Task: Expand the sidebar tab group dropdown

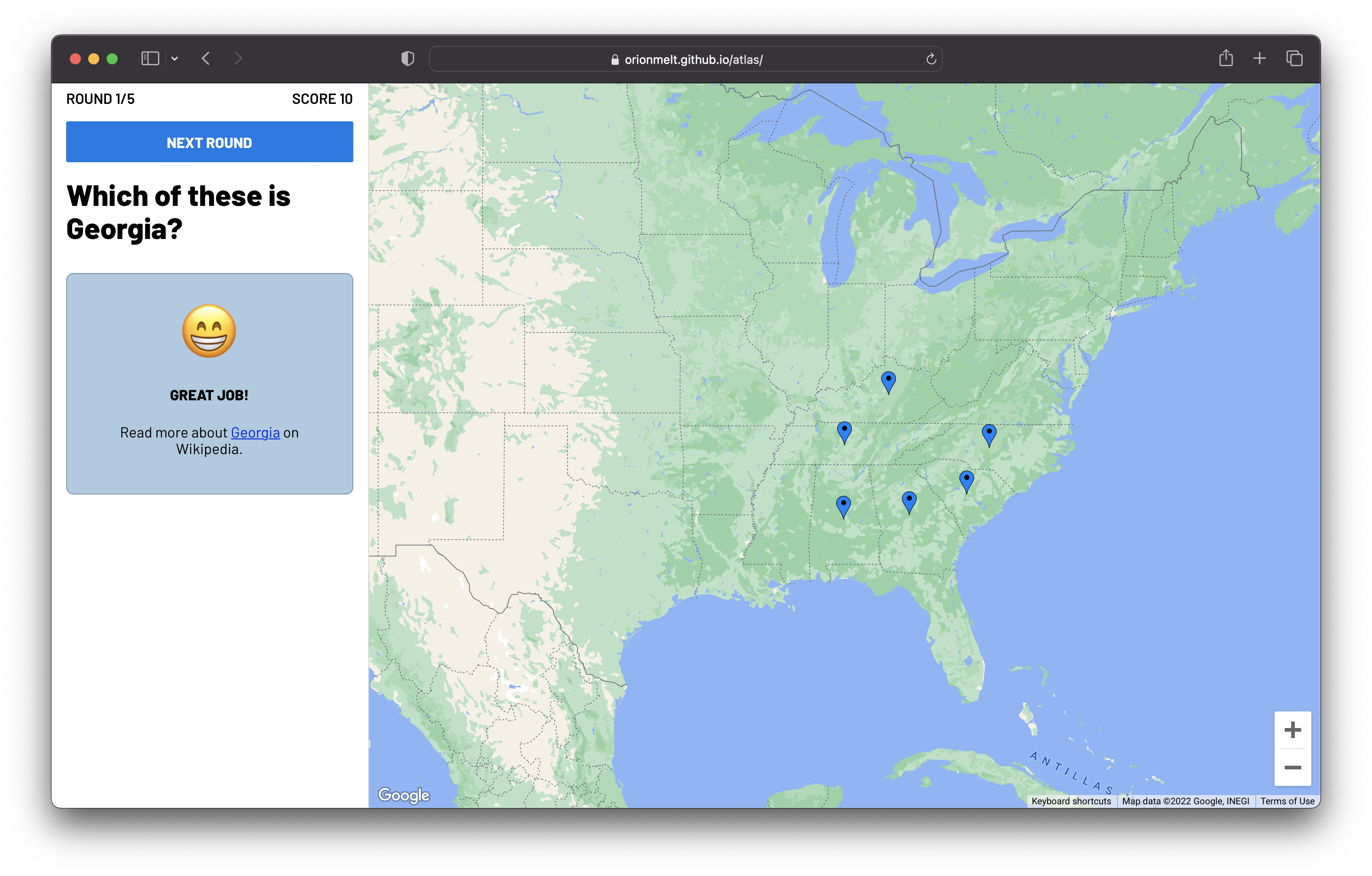Action: pyautogui.click(x=175, y=59)
